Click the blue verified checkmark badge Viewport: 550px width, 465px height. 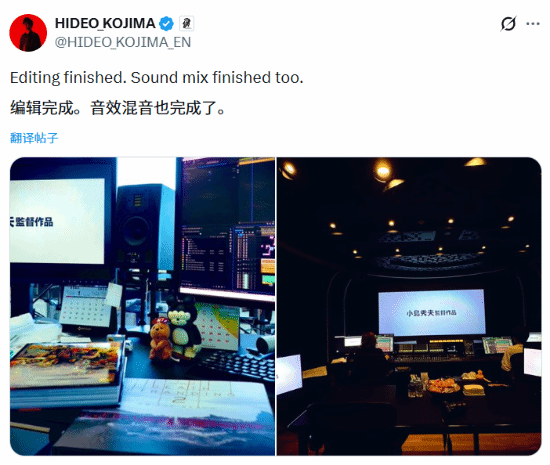[166, 23]
